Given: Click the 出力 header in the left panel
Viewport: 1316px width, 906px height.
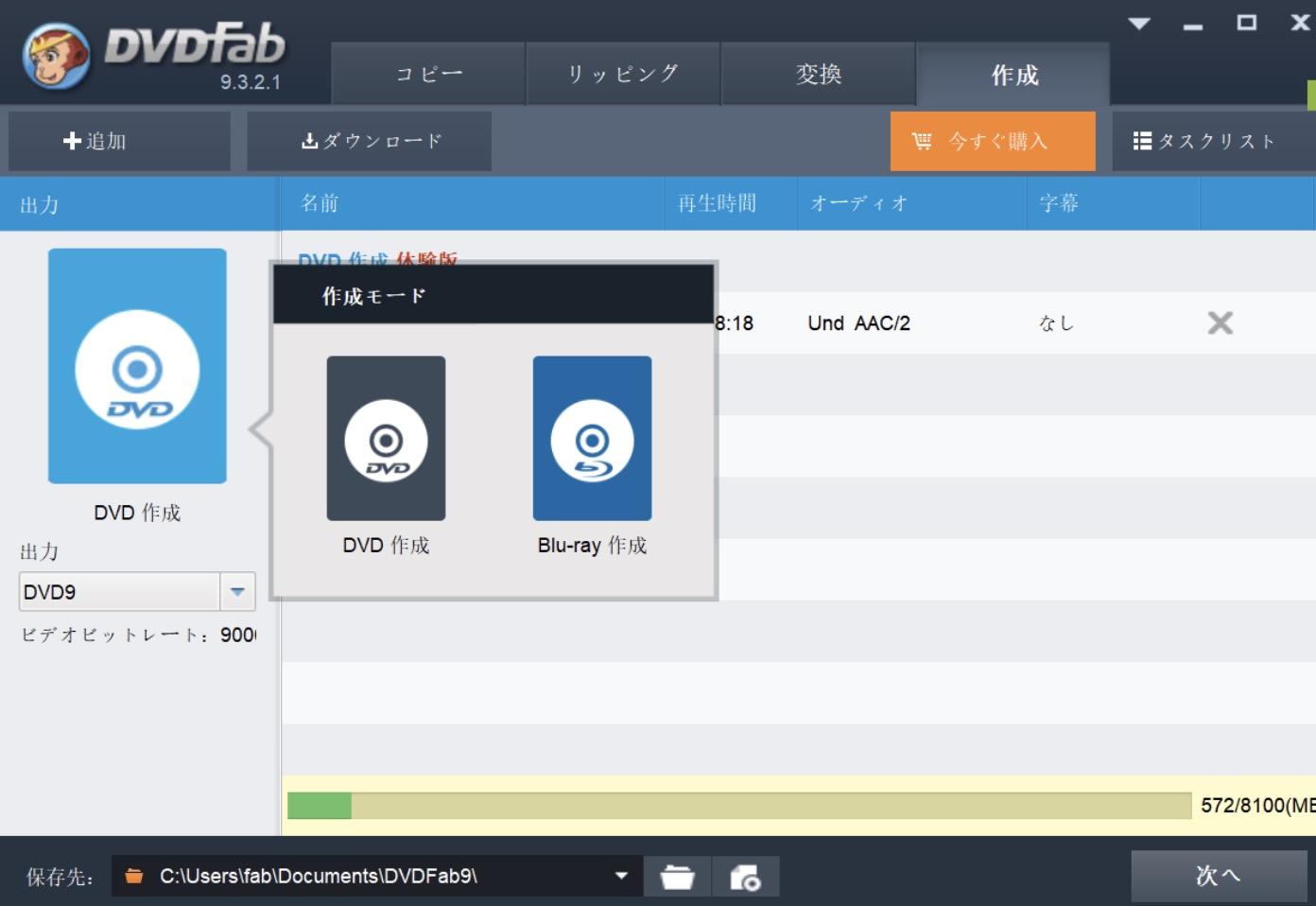Looking at the screenshot, I should click(40, 204).
